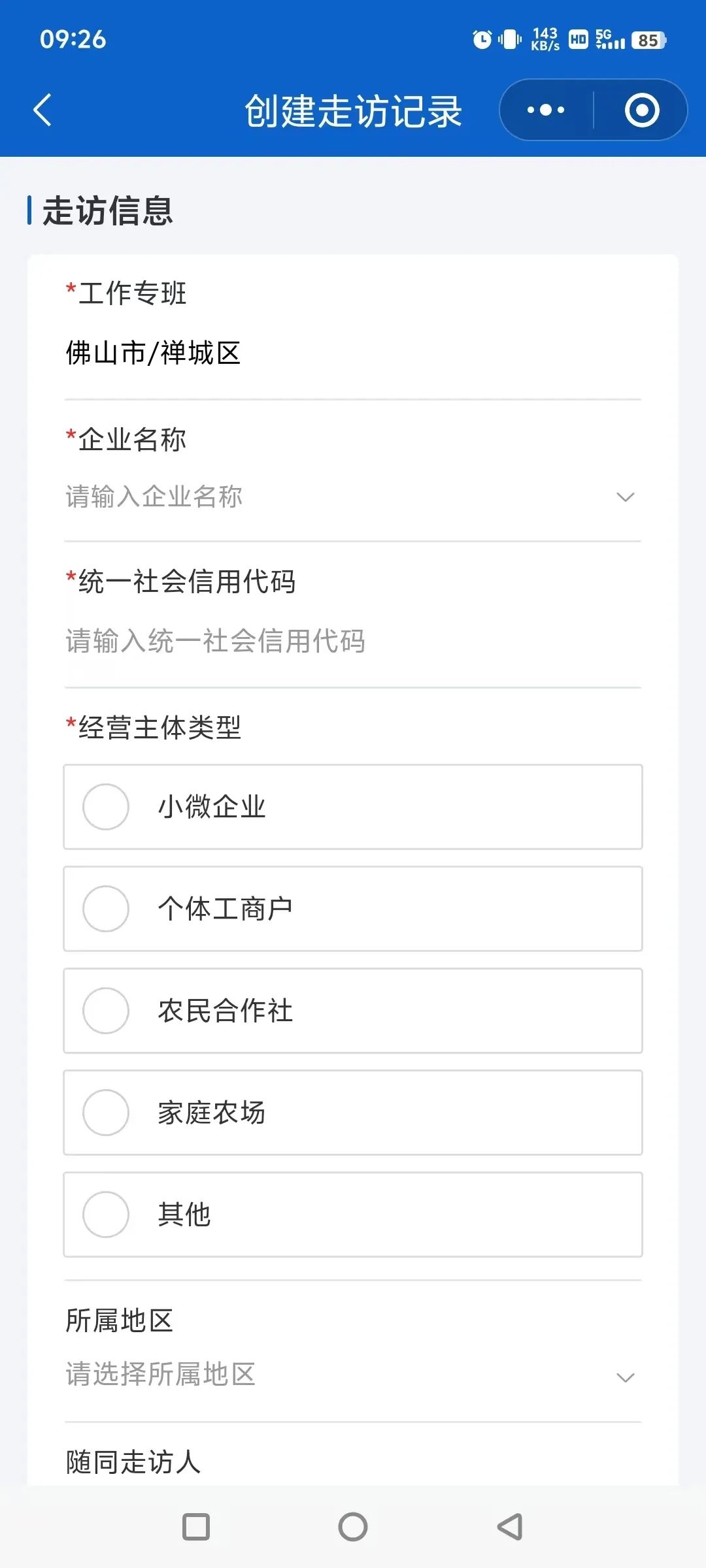Expand the 企业名称 dropdown chevron
The height and width of the screenshot is (1568, 706).
click(x=626, y=497)
